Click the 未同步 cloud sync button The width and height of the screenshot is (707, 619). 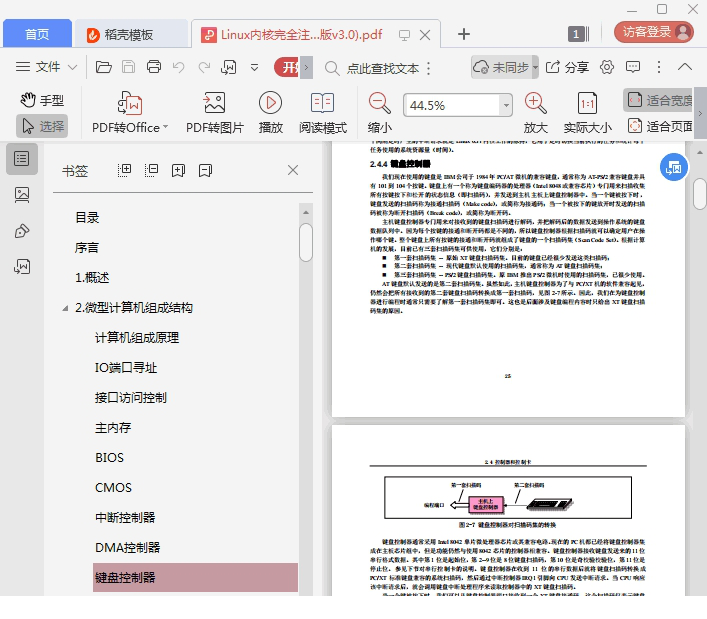(x=501, y=67)
